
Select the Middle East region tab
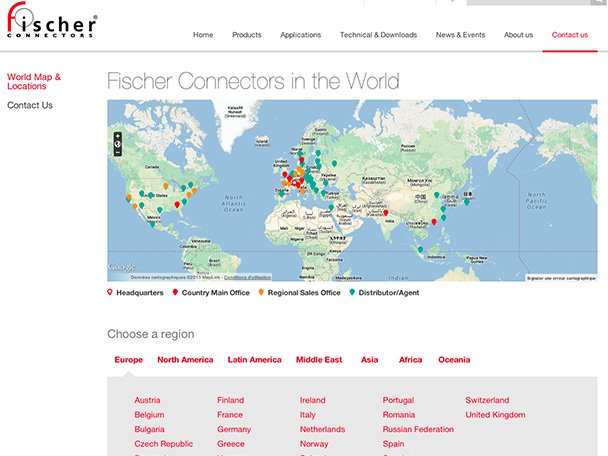click(319, 360)
